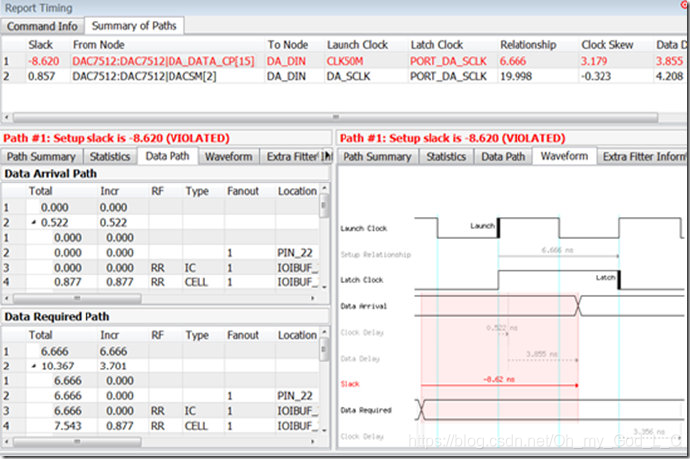The image size is (690, 459).
Task: Collapse the 0.522 row in Data Arrival Path
Action: tap(34, 223)
